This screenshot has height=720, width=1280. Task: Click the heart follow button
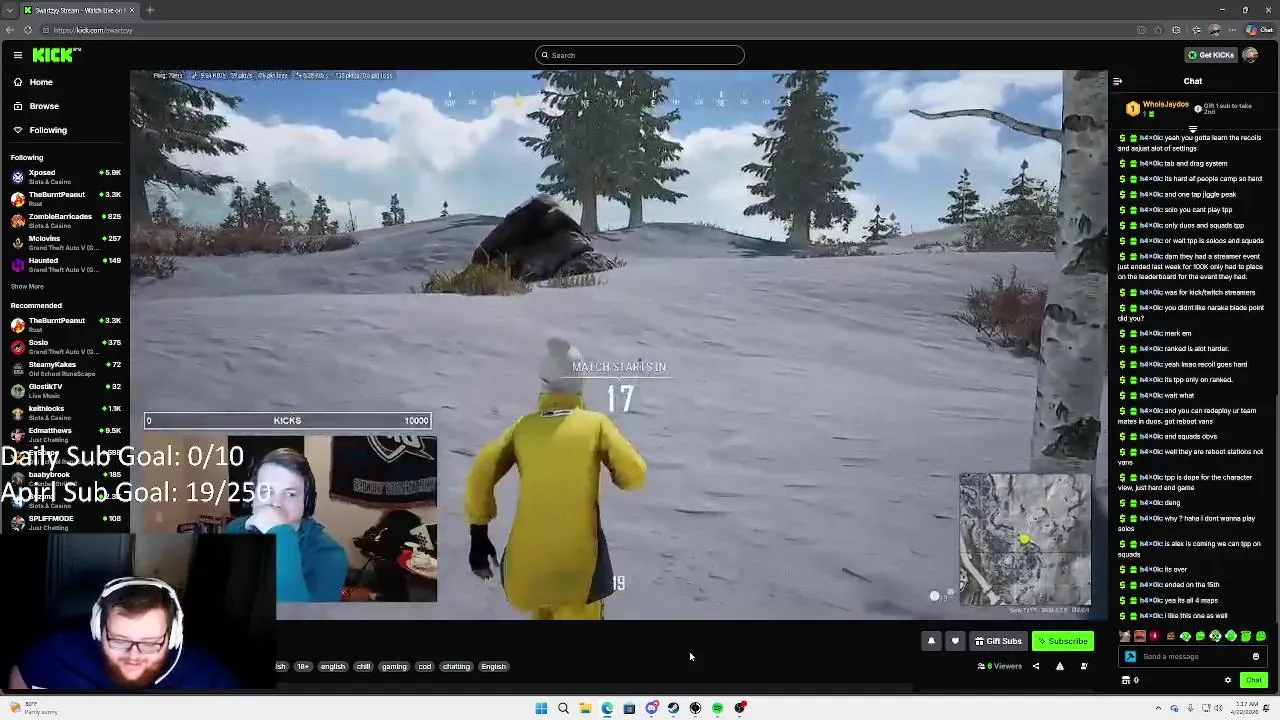click(x=955, y=641)
